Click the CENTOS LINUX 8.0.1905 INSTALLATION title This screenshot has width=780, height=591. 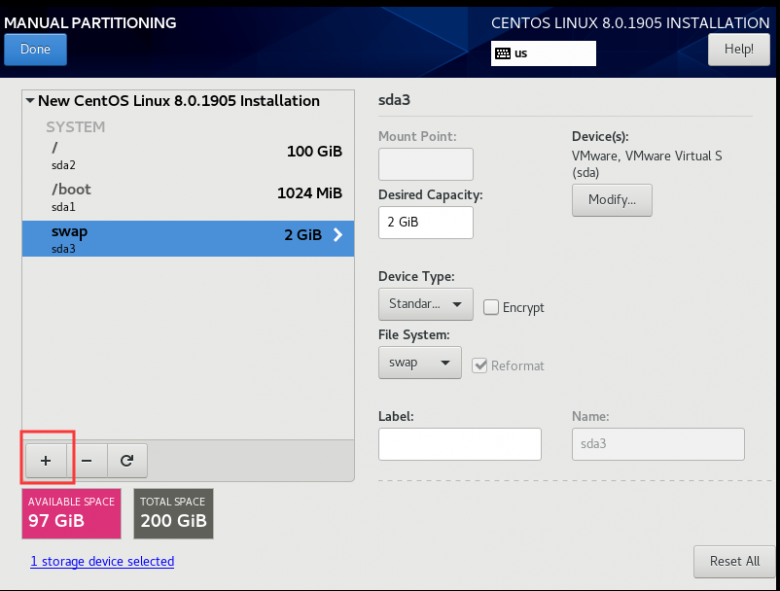coord(630,23)
